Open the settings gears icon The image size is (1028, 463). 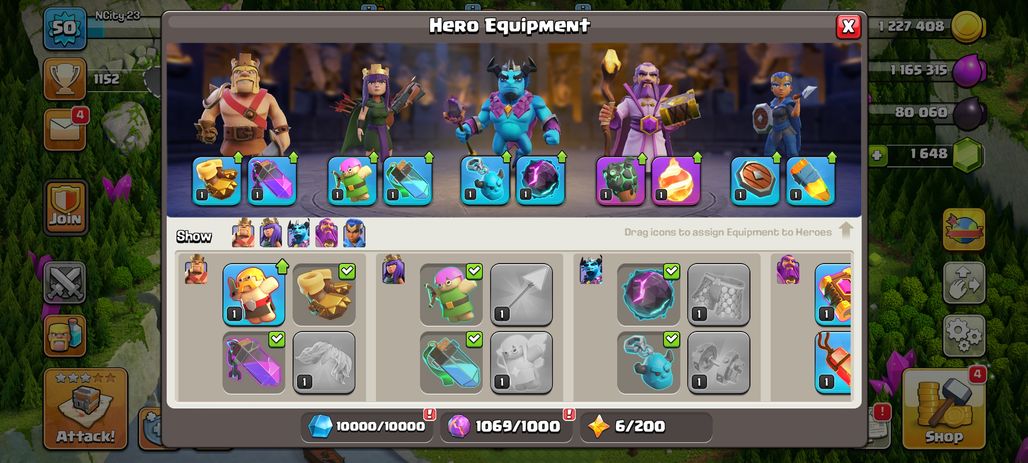tap(964, 335)
